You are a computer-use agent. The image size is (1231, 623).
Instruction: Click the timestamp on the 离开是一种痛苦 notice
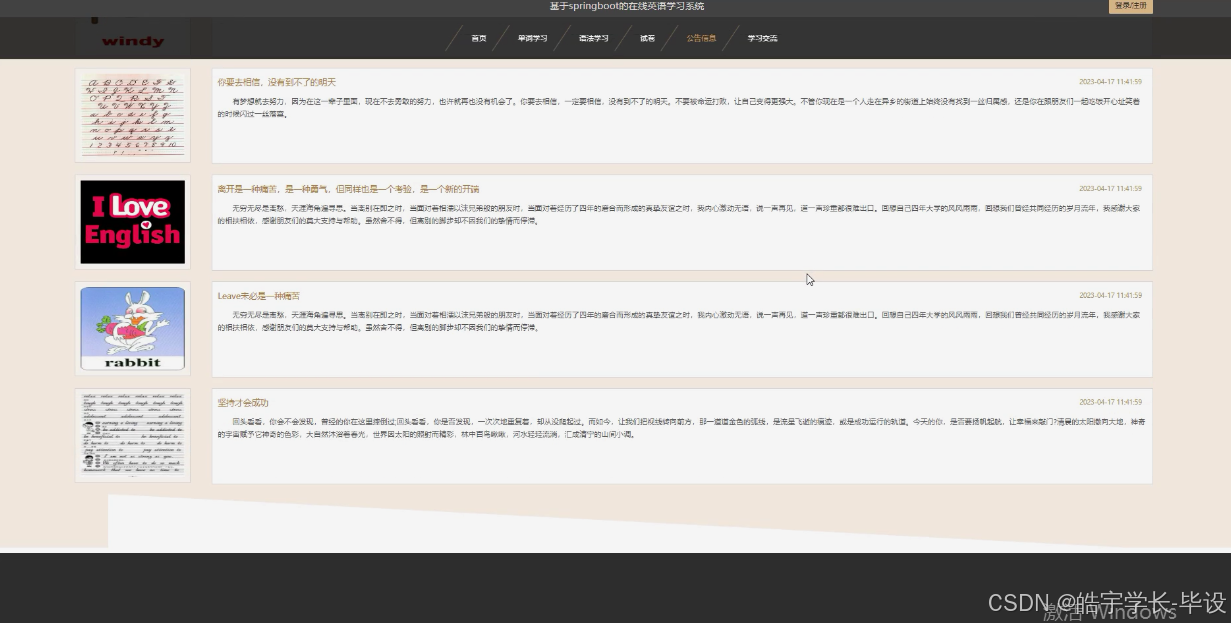pos(1110,189)
